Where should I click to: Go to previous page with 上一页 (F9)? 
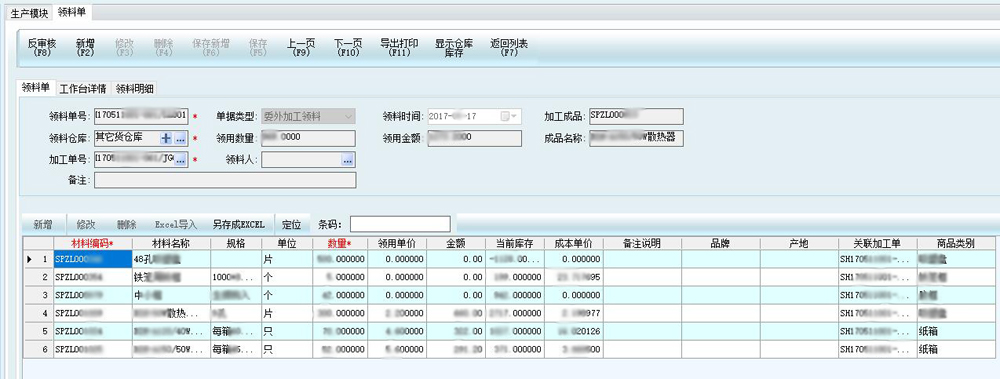(x=301, y=48)
